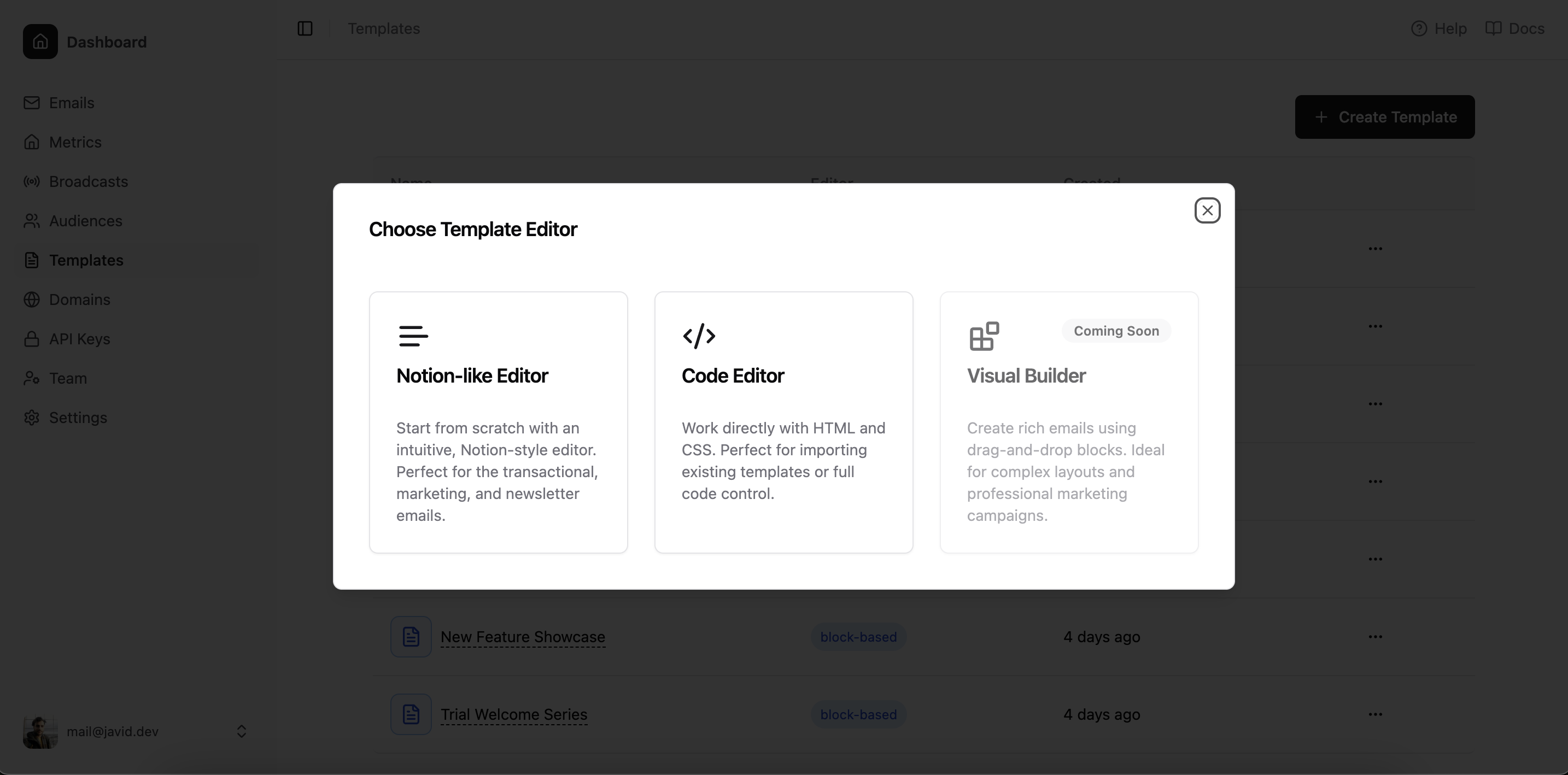The width and height of the screenshot is (1568, 775).
Task: Open the more-options menu for Trial Welcome Series
Action: tap(1375, 714)
